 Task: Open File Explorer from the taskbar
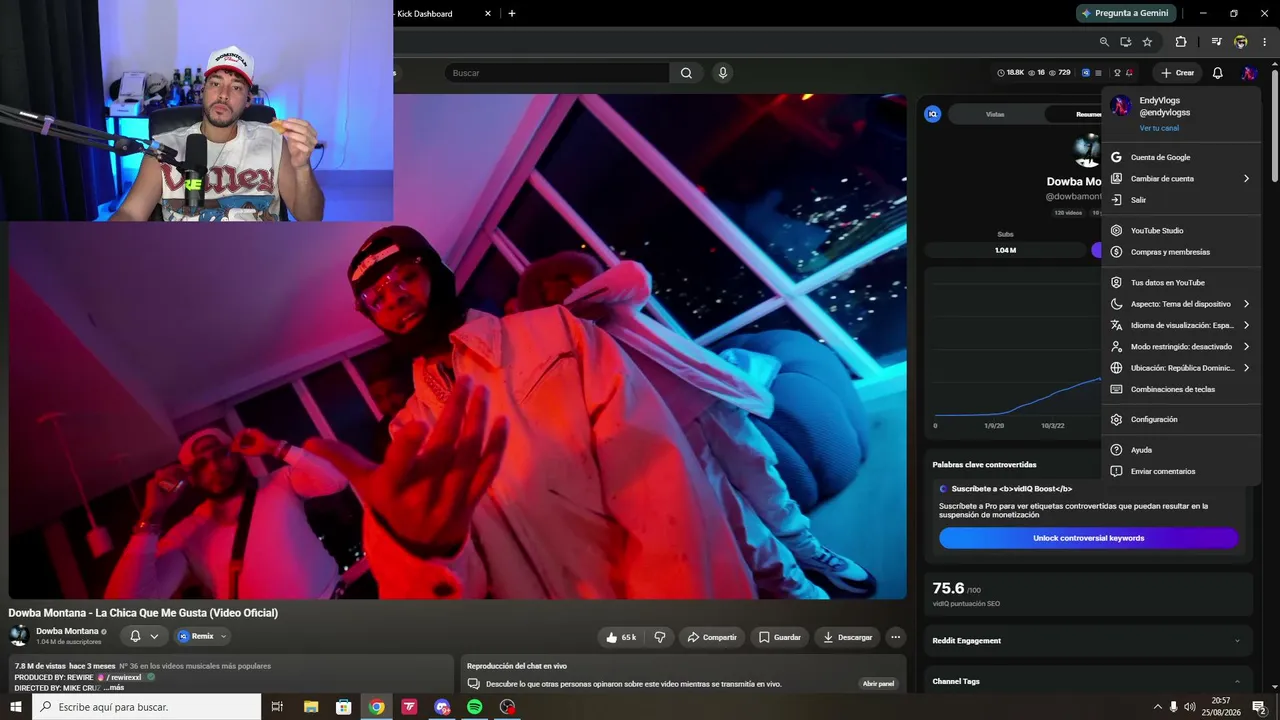pyautogui.click(x=311, y=707)
